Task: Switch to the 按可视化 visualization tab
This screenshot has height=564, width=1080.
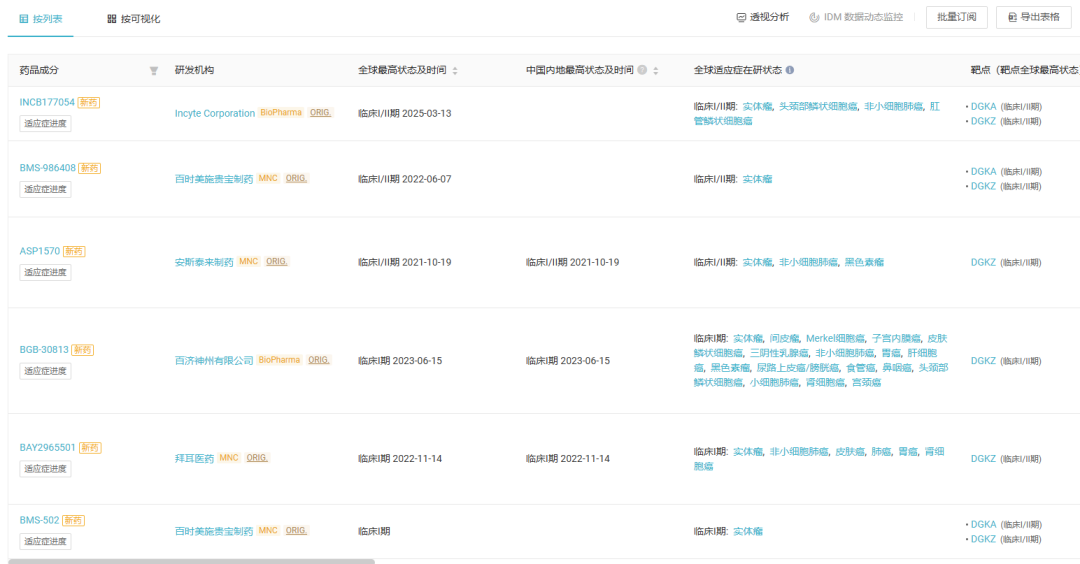Action: tap(134, 19)
